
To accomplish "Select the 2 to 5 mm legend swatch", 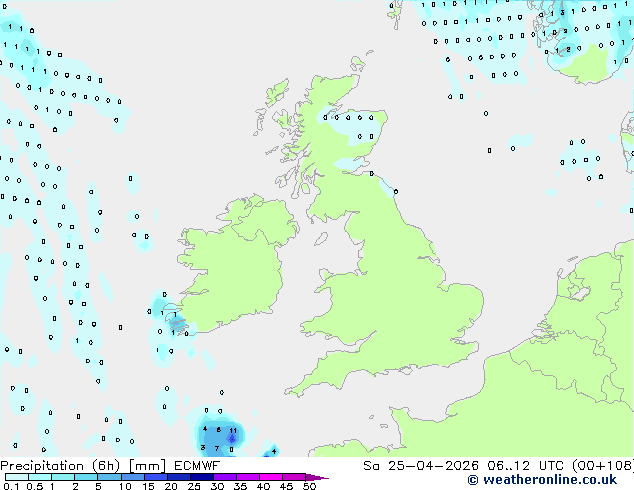I will [86, 477].
